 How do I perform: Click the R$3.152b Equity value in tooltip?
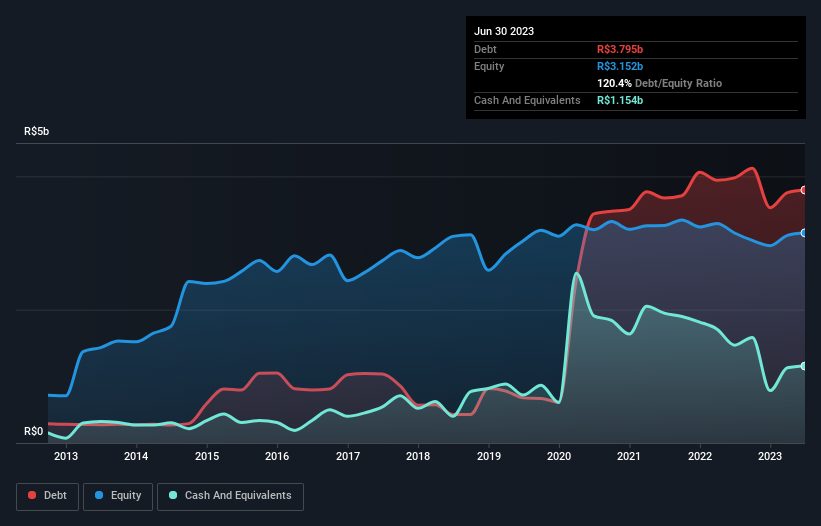(620, 66)
